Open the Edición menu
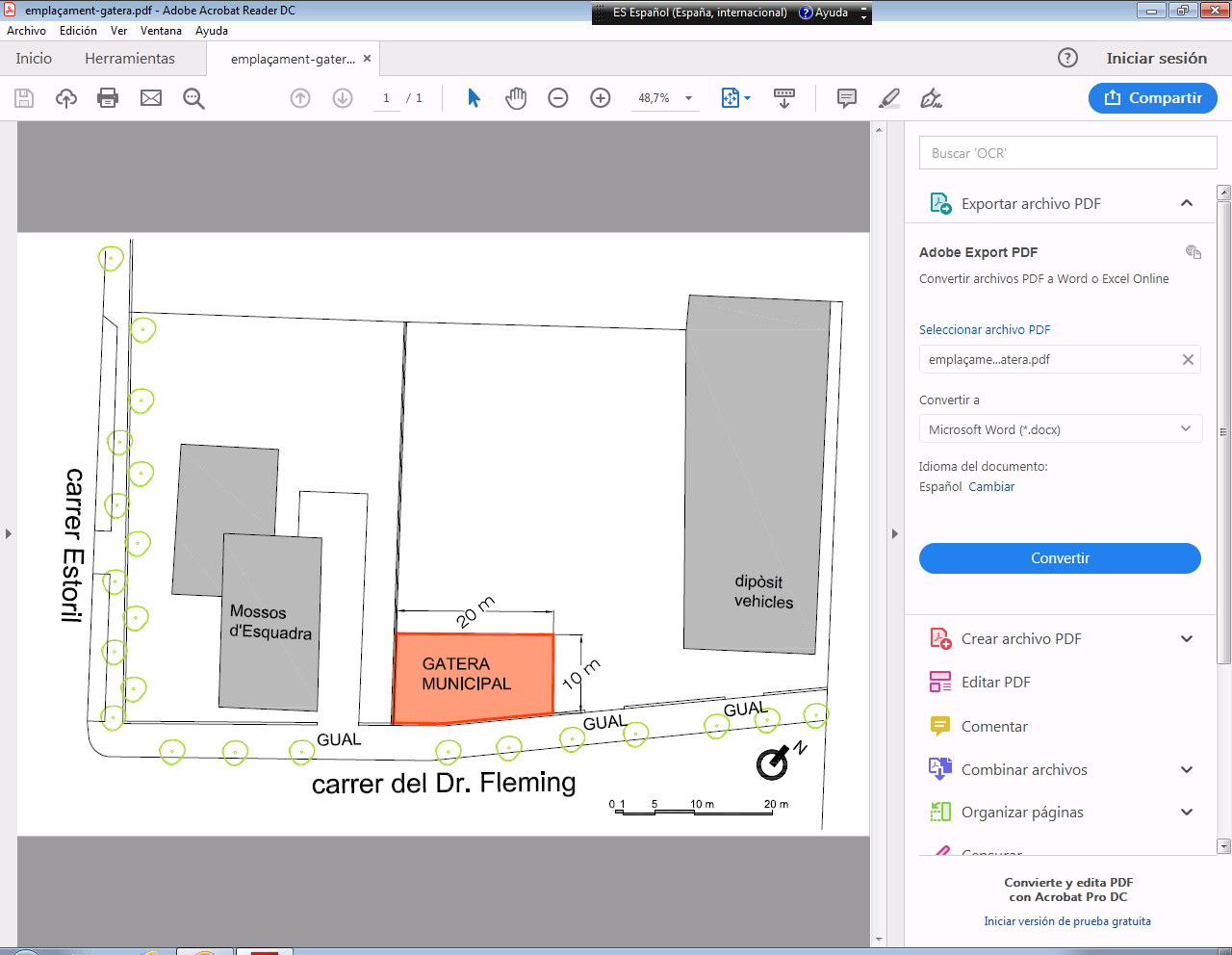 pos(78,31)
